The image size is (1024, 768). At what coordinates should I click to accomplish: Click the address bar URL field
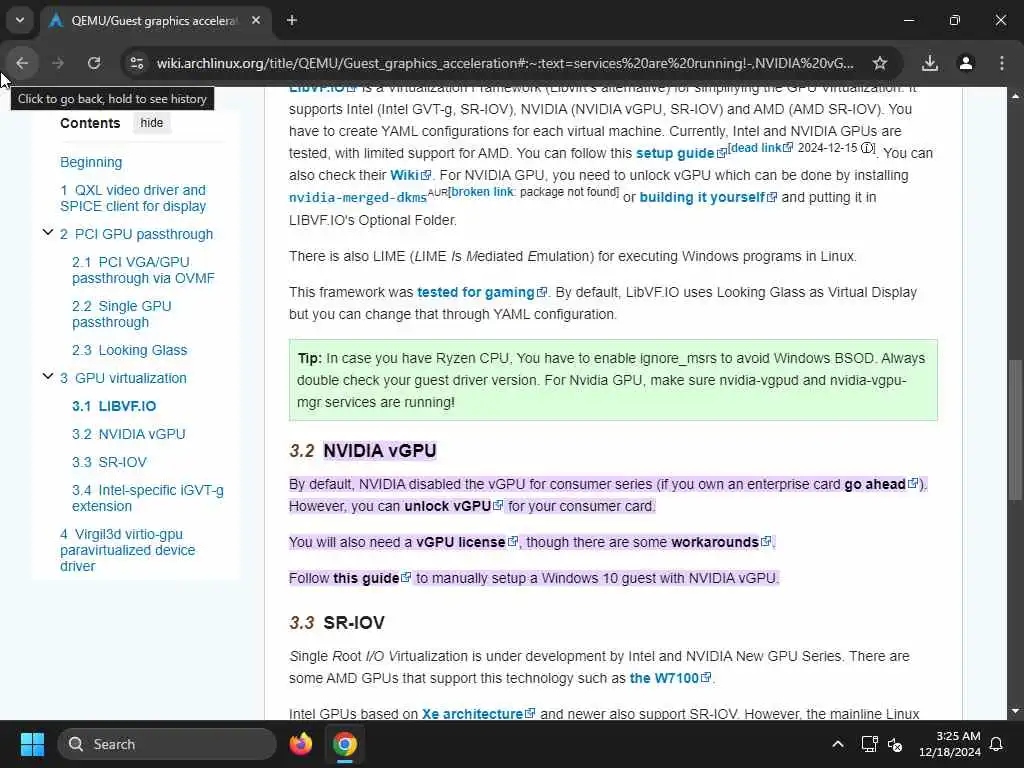click(x=505, y=63)
